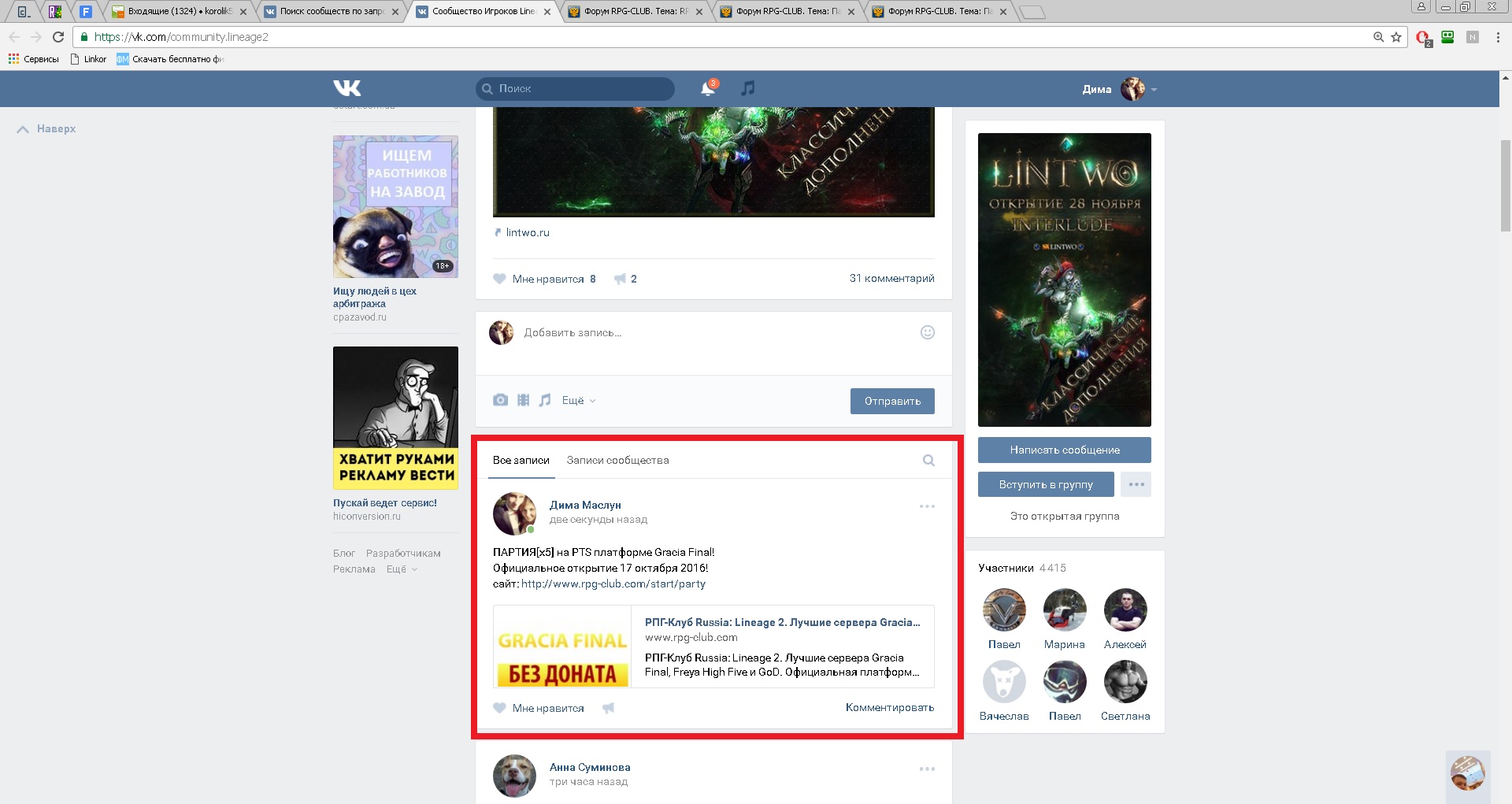This screenshot has width=1512, height=804.
Task: Open the Реклама footer link
Action: pyautogui.click(x=354, y=569)
